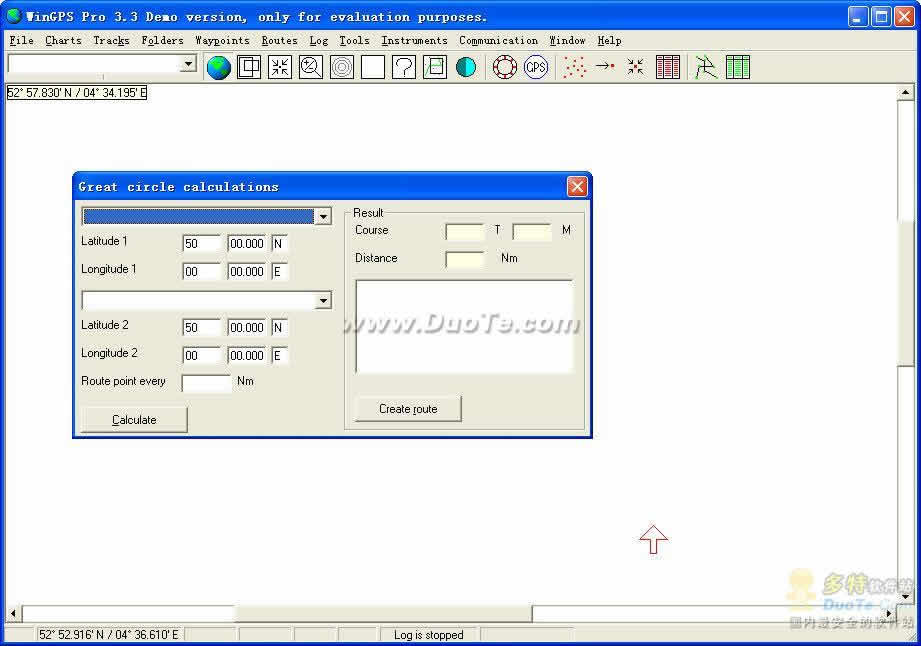921x646 pixels.
Task: Select the magnifier zoom in/out tool
Action: (x=311, y=67)
